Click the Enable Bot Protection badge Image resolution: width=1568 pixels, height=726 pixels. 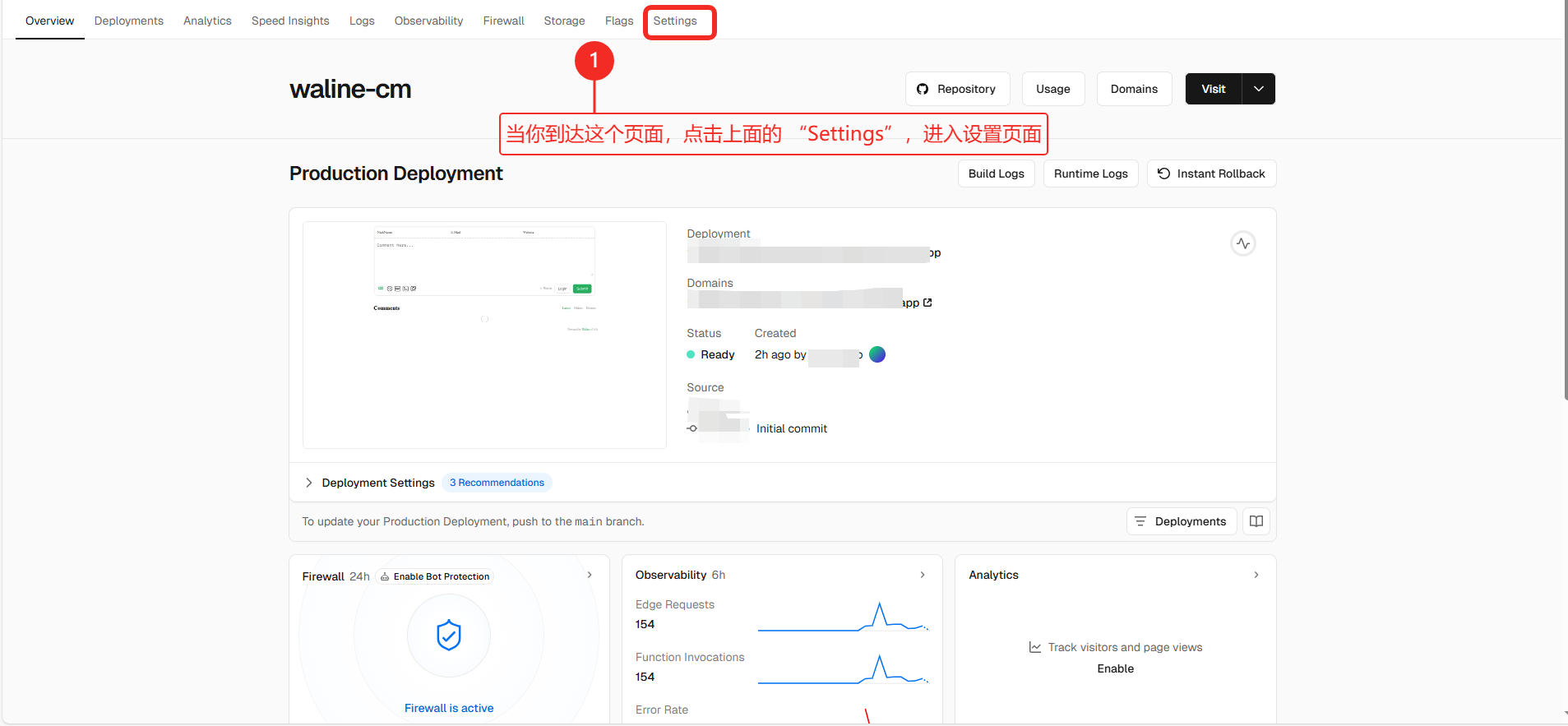[435, 576]
